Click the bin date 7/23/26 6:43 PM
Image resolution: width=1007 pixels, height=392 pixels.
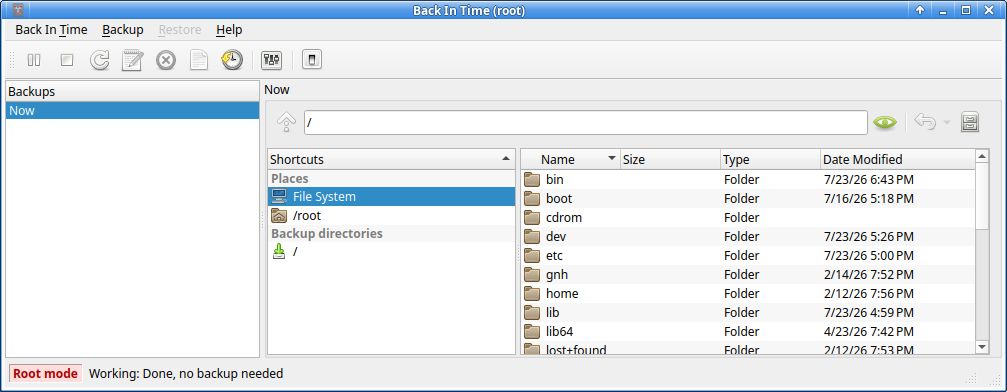[868, 179]
